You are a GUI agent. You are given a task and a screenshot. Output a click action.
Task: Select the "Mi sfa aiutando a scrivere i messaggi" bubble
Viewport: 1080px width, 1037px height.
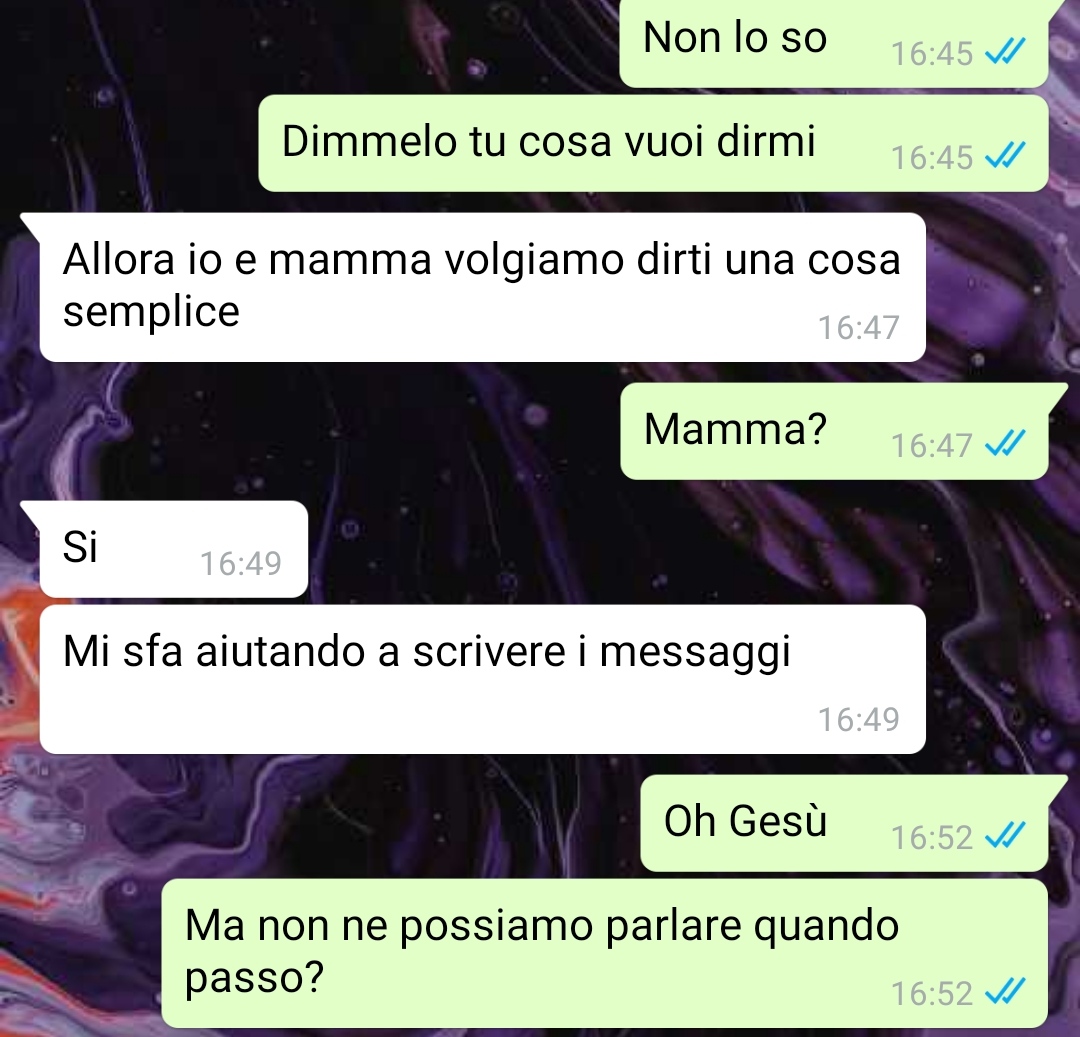pyautogui.click(x=482, y=679)
